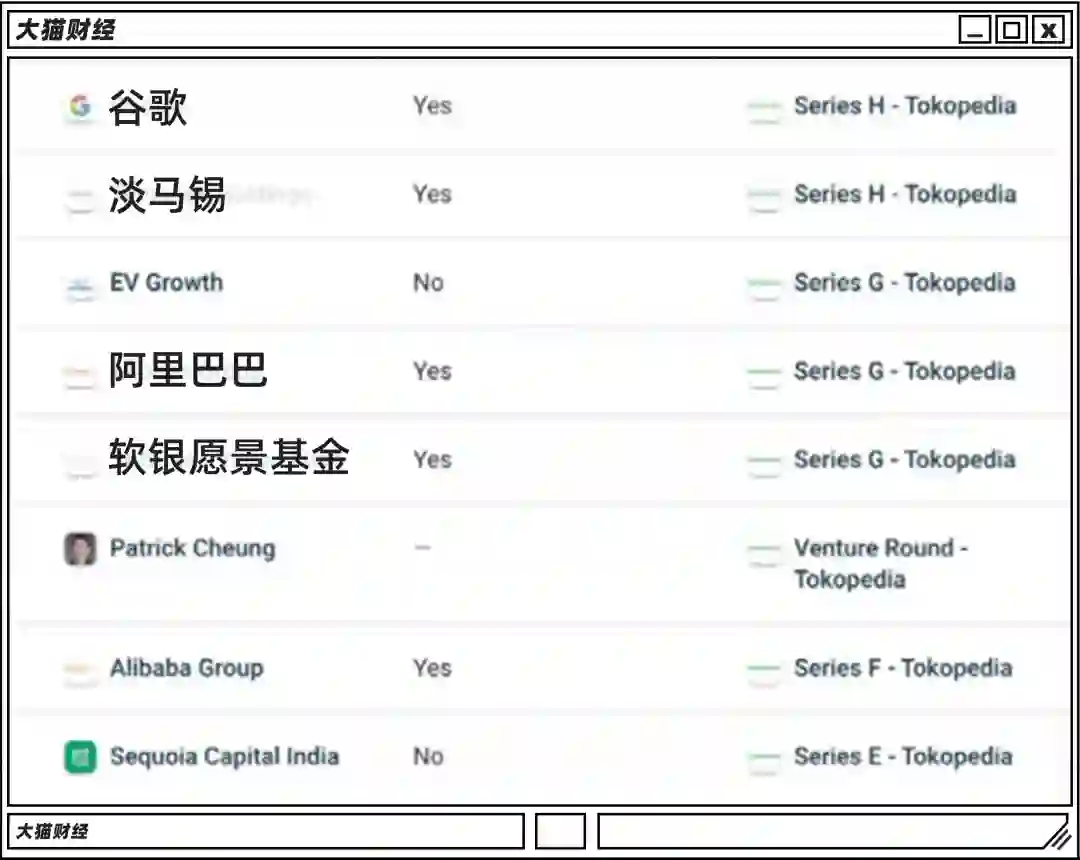The image size is (1080, 860).
Task: Open the Series F - Tokopedia link
Action: [904, 668]
